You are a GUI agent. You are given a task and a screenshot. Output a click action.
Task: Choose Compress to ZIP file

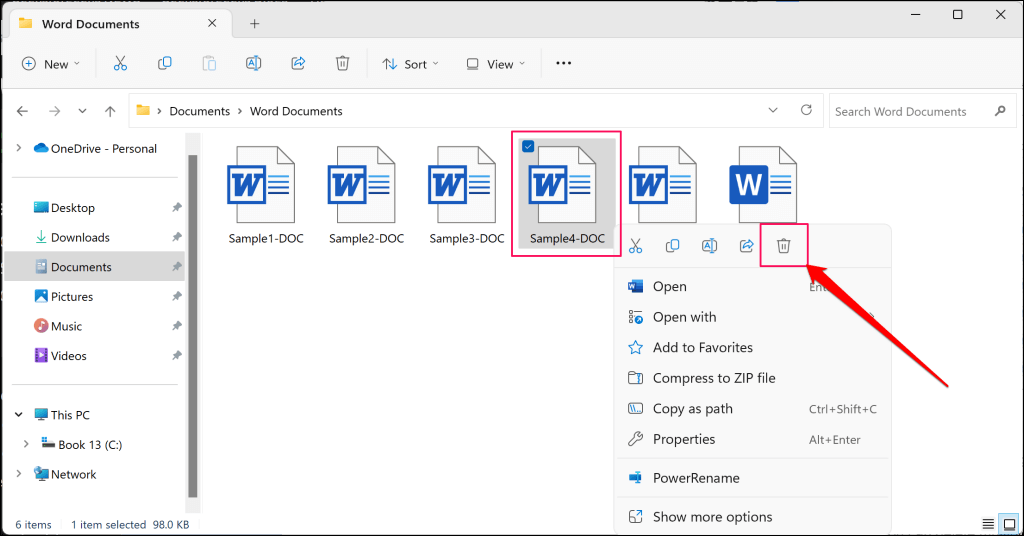coord(713,378)
